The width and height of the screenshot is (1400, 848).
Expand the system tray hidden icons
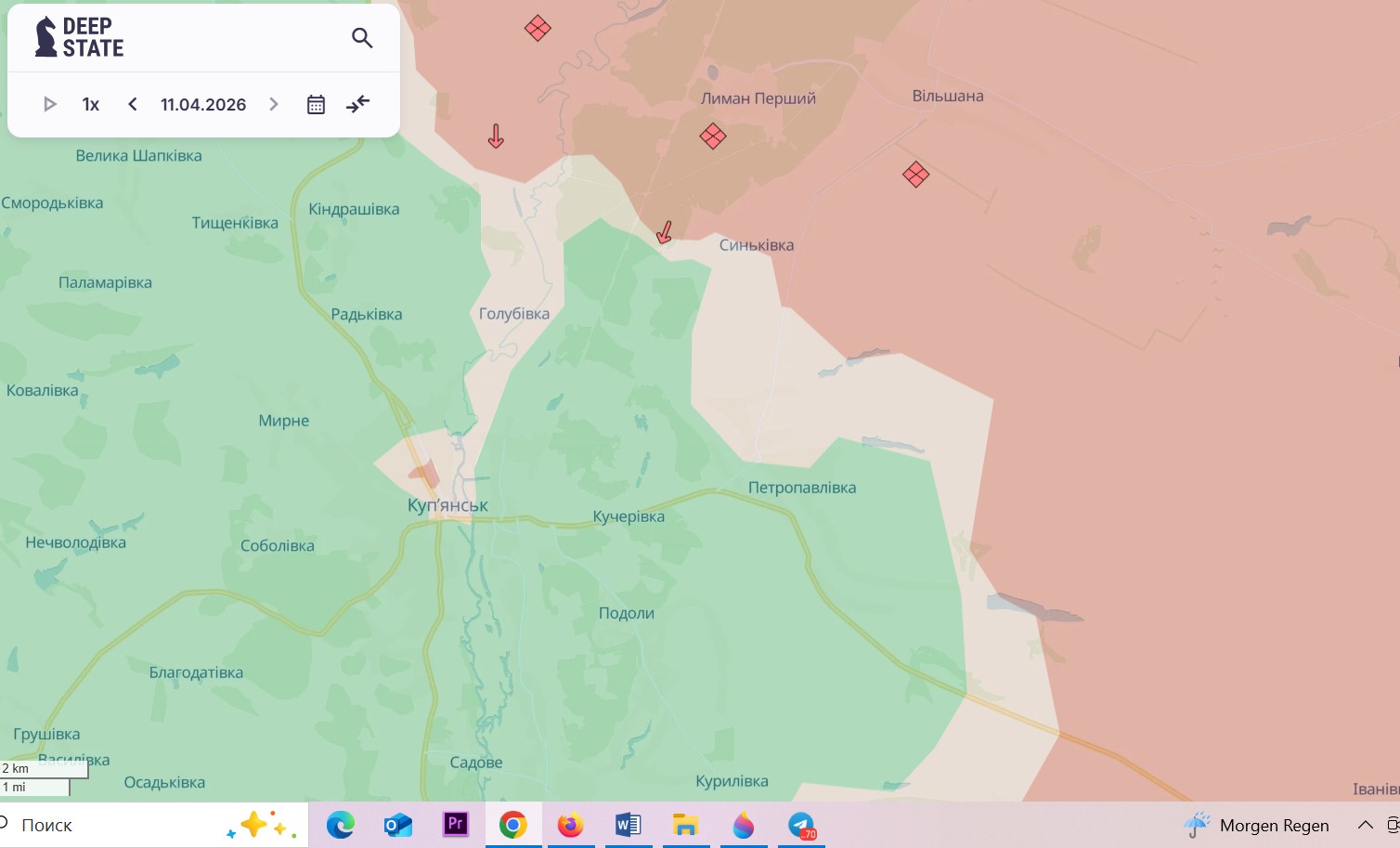pos(1365,825)
